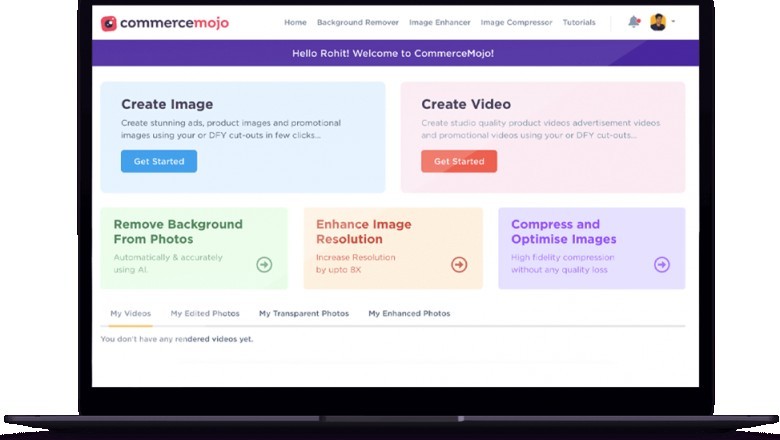This screenshot has height=440, width=780.
Task: Click the Create Video heading
Action: [466, 104]
